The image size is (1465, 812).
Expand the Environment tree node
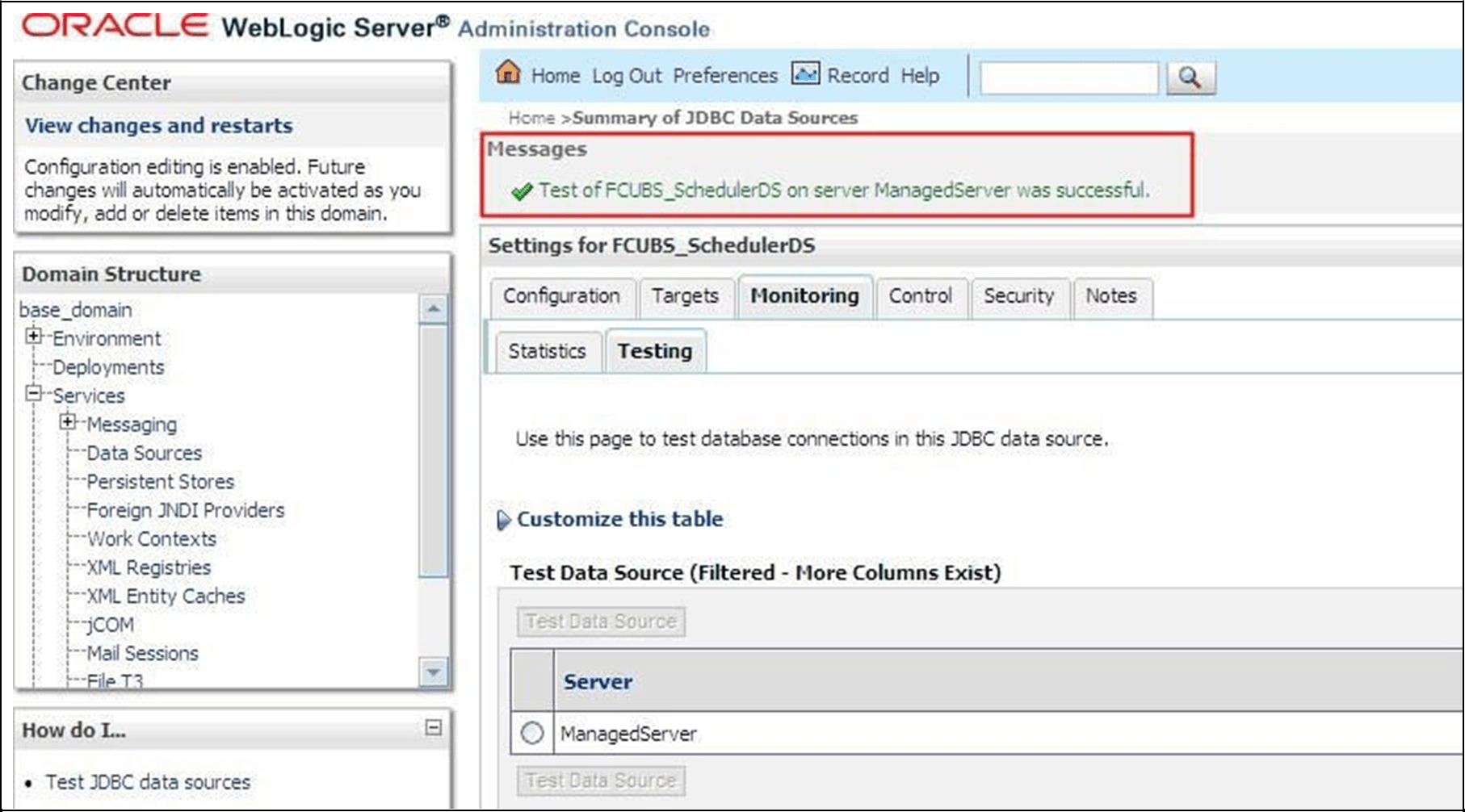(33, 336)
